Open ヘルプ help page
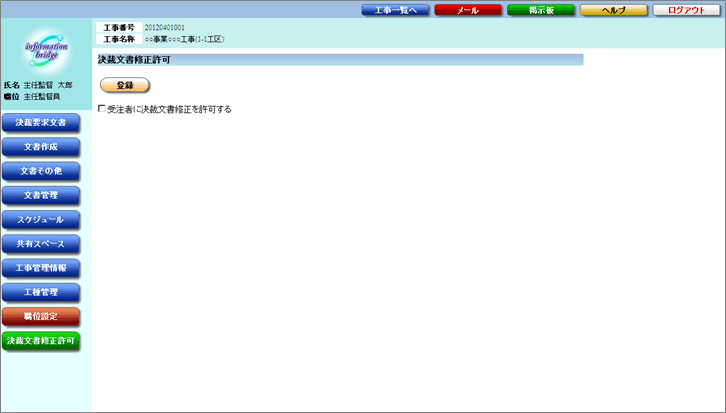Screen dimensions: 726x413 (613, 10)
